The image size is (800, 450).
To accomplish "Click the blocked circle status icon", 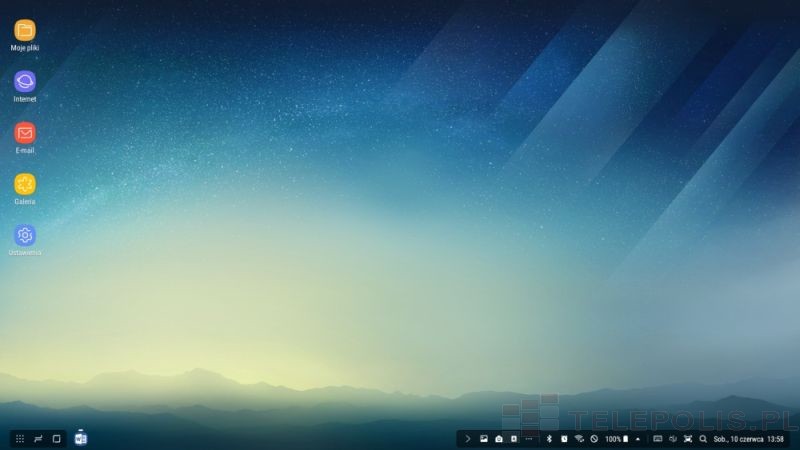I will point(594,439).
